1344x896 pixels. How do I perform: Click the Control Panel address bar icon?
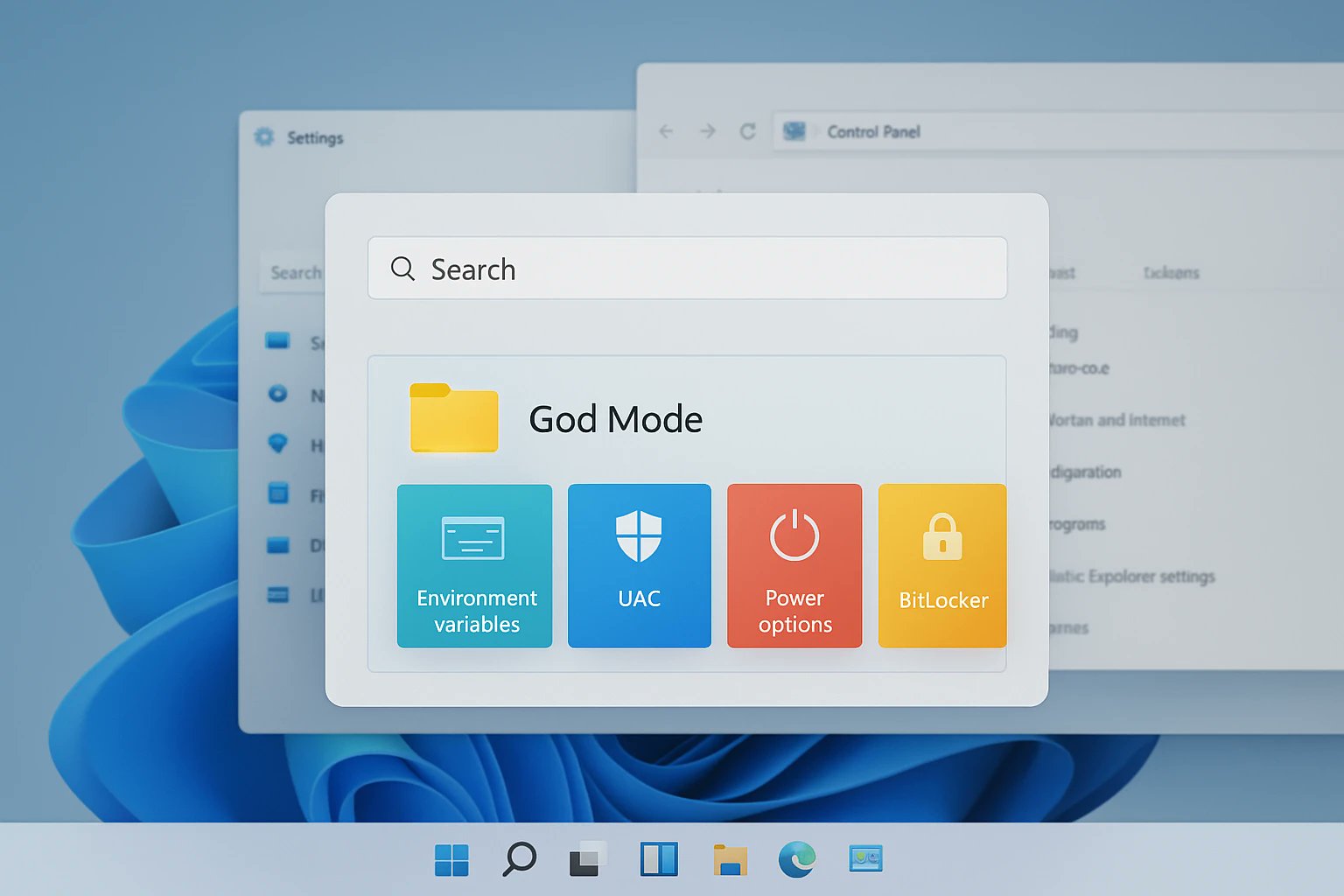794,131
